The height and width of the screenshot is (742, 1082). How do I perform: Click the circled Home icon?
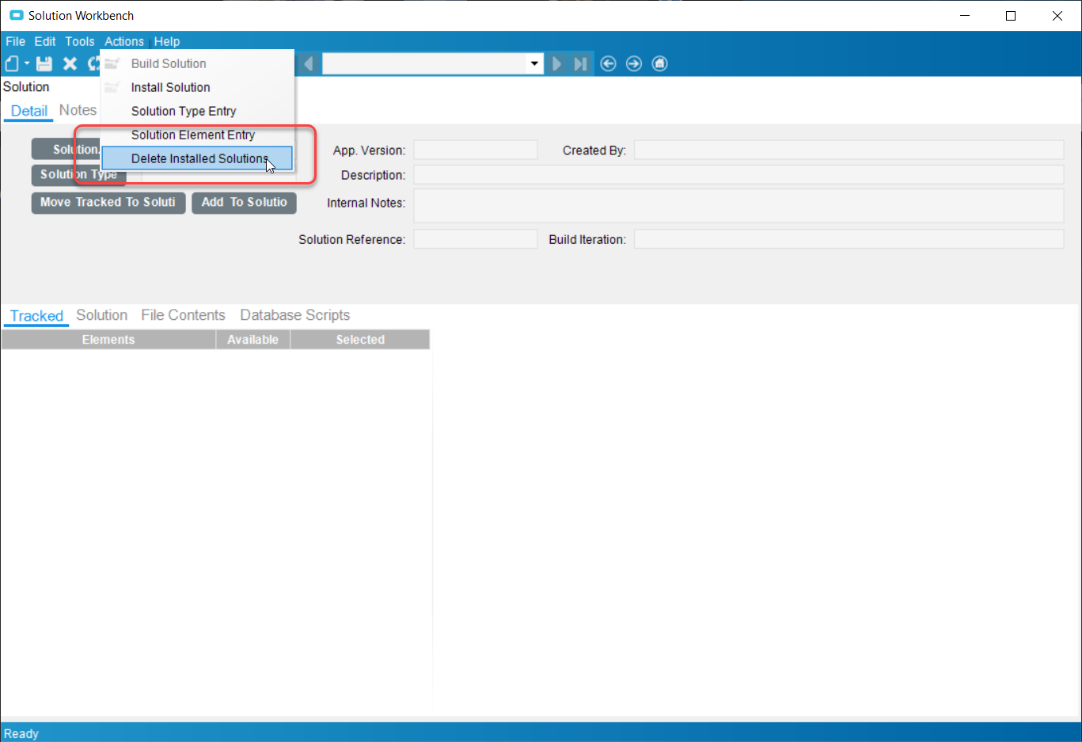click(660, 64)
